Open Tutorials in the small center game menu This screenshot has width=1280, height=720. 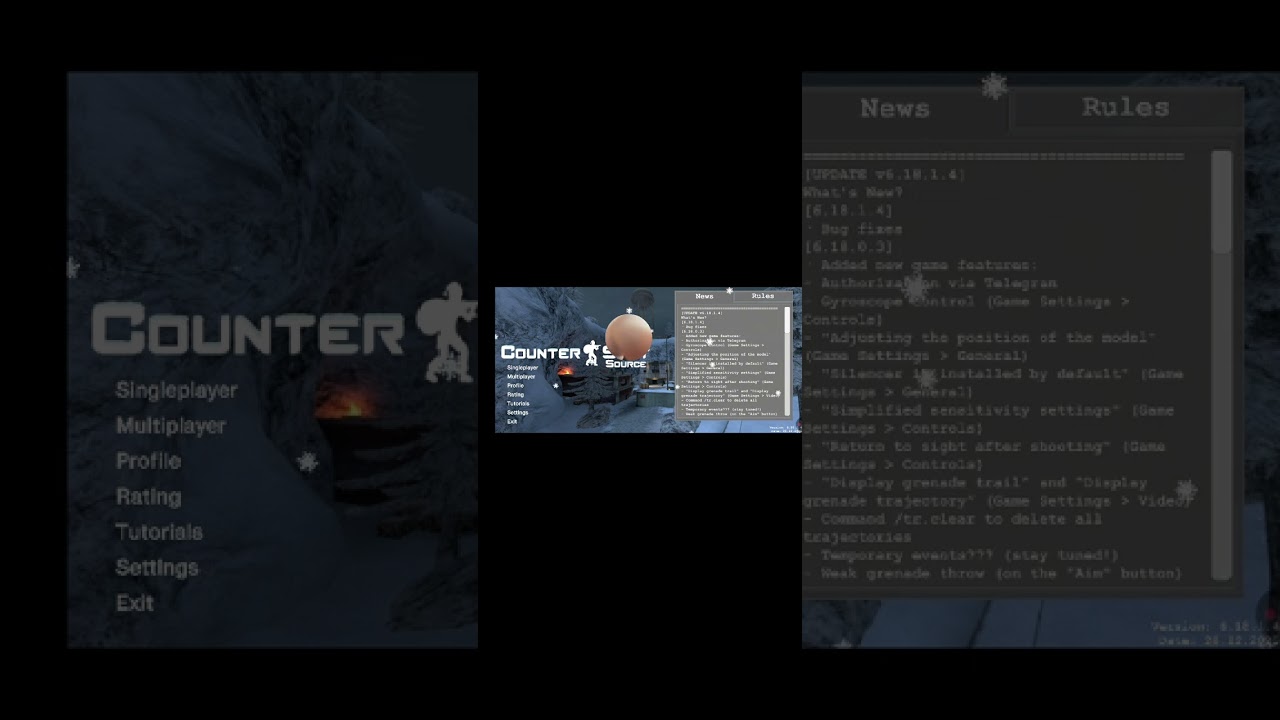click(x=518, y=404)
